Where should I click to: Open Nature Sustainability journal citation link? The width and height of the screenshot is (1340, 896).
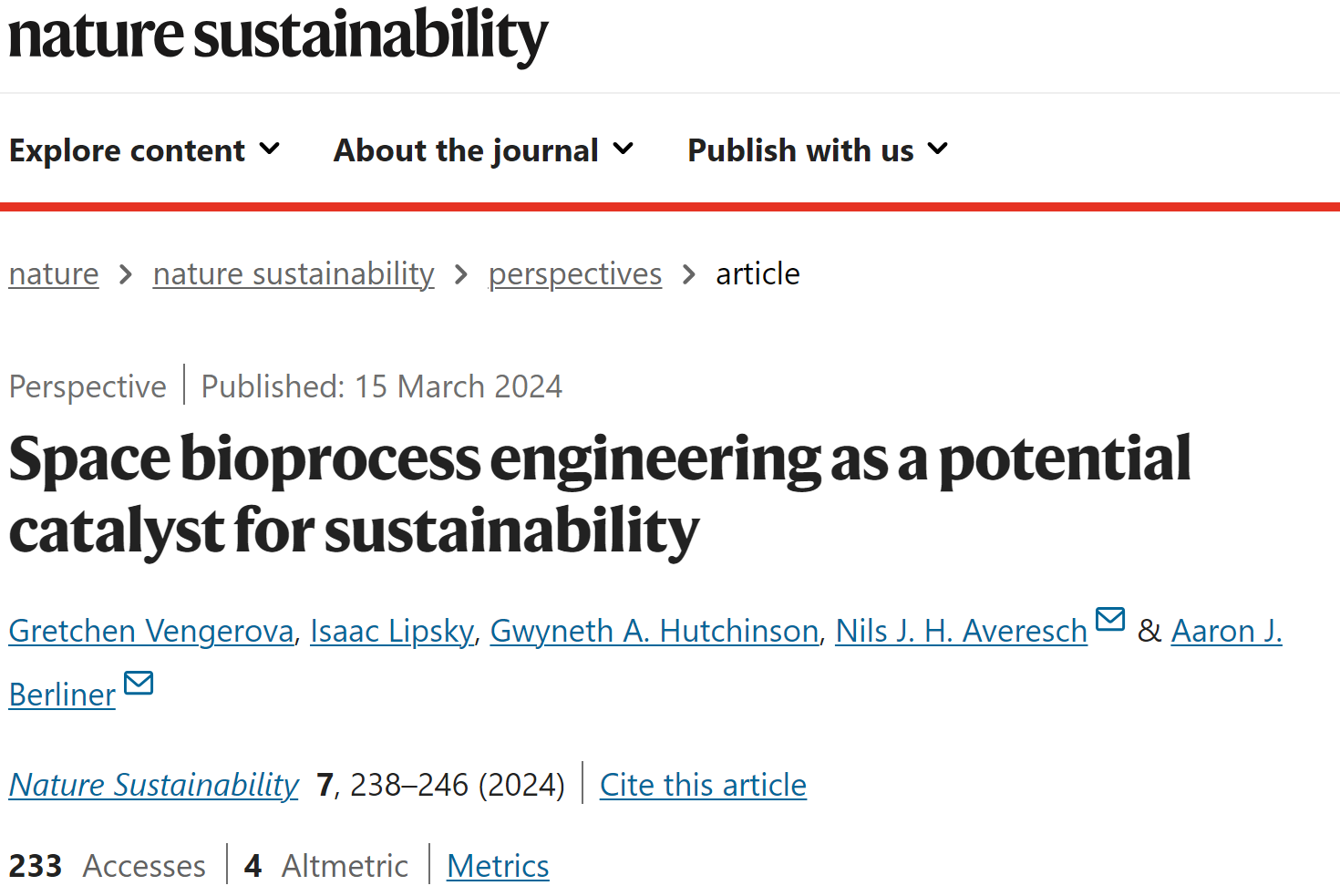(x=154, y=785)
